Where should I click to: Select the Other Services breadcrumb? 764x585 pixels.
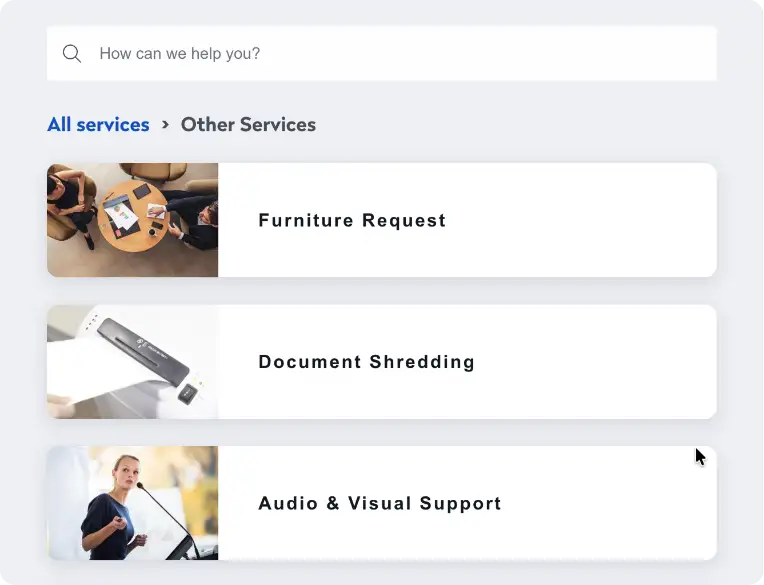248,125
